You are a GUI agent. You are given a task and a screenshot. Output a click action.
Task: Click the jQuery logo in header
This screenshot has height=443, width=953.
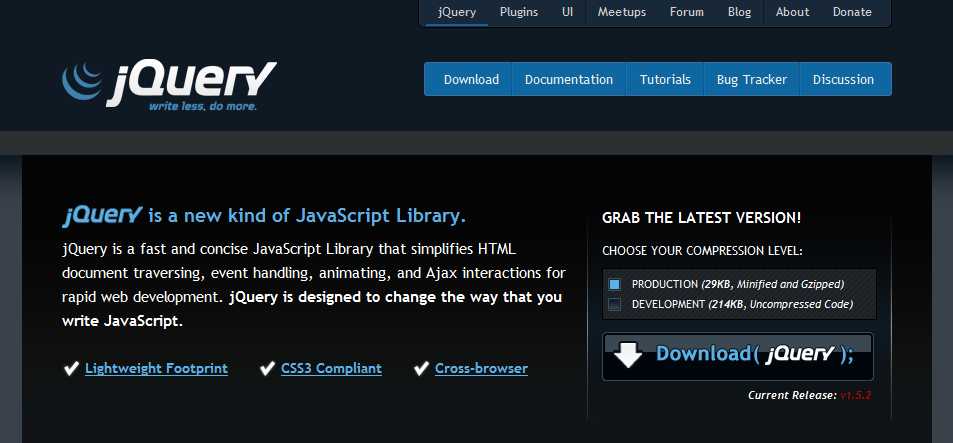click(169, 85)
